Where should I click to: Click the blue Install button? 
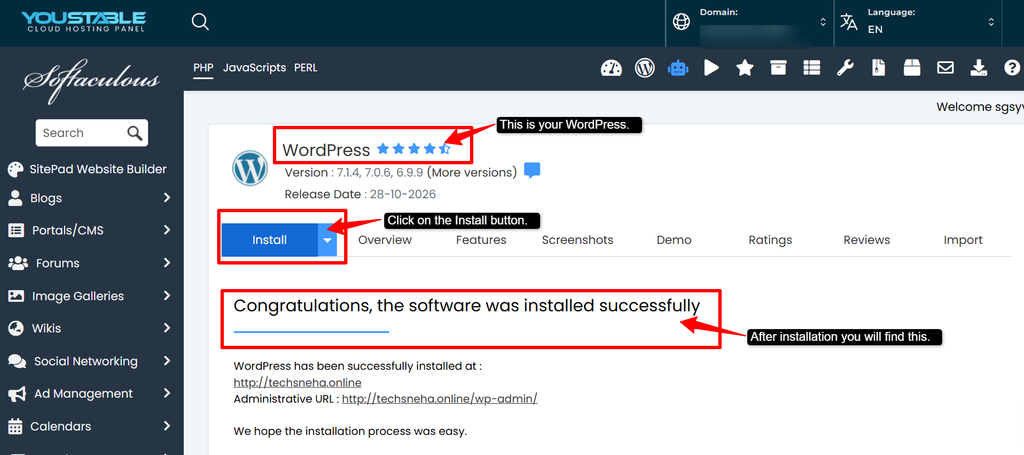(x=270, y=240)
